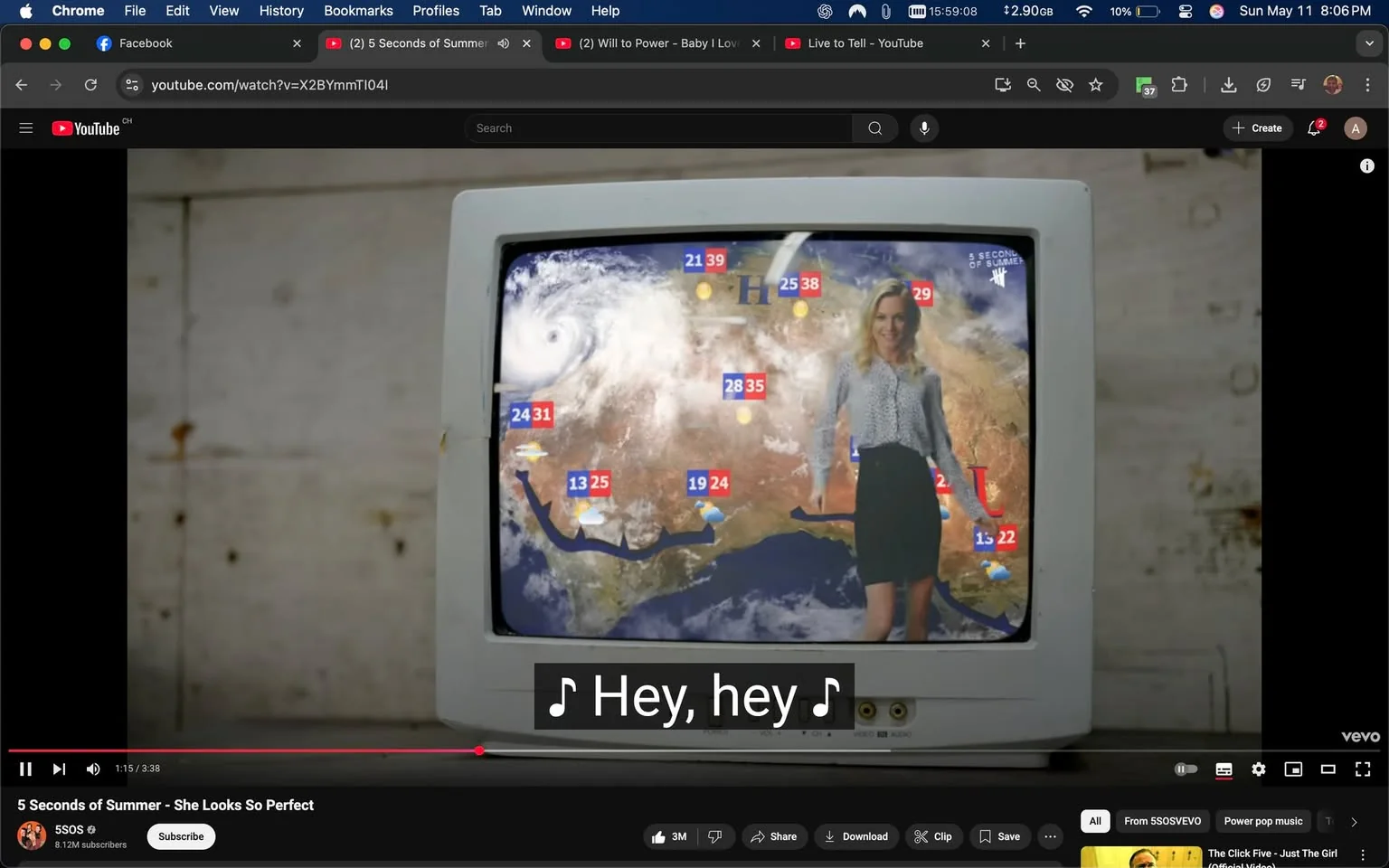The image size is (1389, 868).
Task: Open YouTube guide hamburger menu
Action: pos(26,128)
